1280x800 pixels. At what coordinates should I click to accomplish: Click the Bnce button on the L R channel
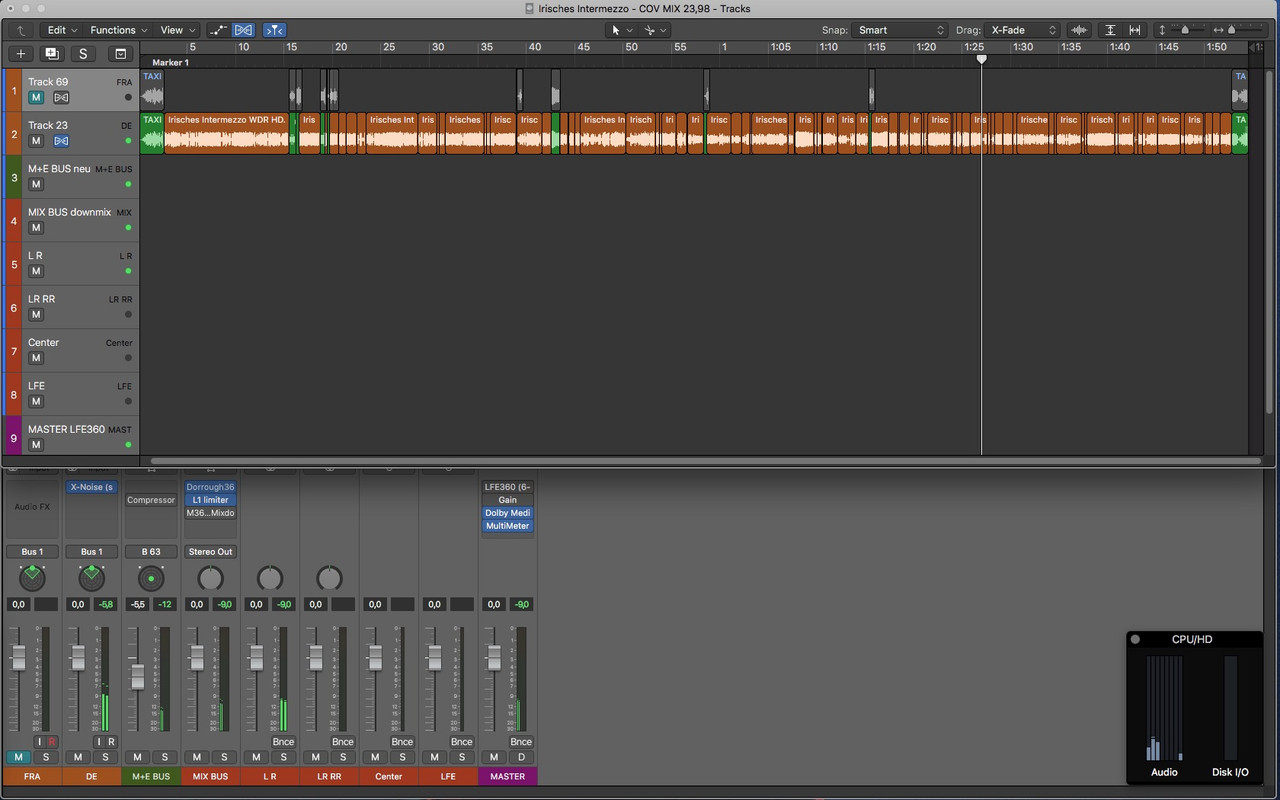coord(283,742)
